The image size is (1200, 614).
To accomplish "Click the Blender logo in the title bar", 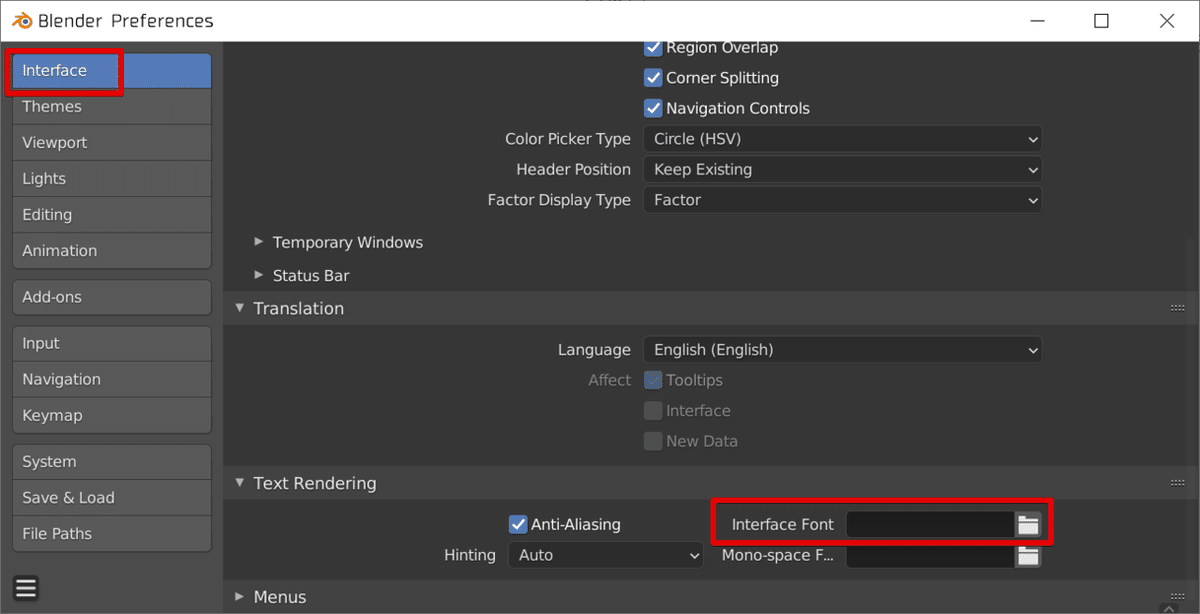I will pos(22,21).
